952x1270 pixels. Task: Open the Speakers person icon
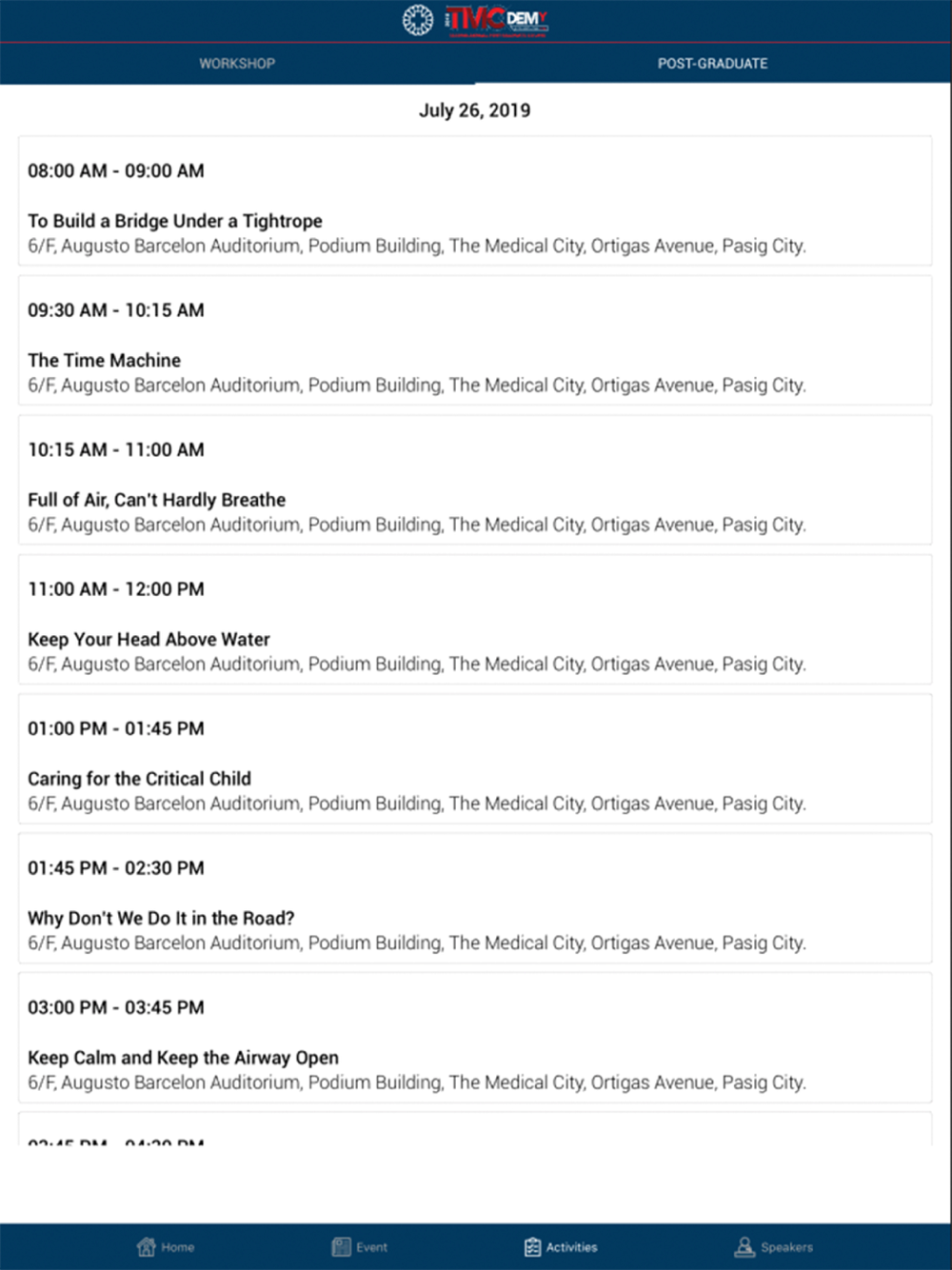[744, 1247]
